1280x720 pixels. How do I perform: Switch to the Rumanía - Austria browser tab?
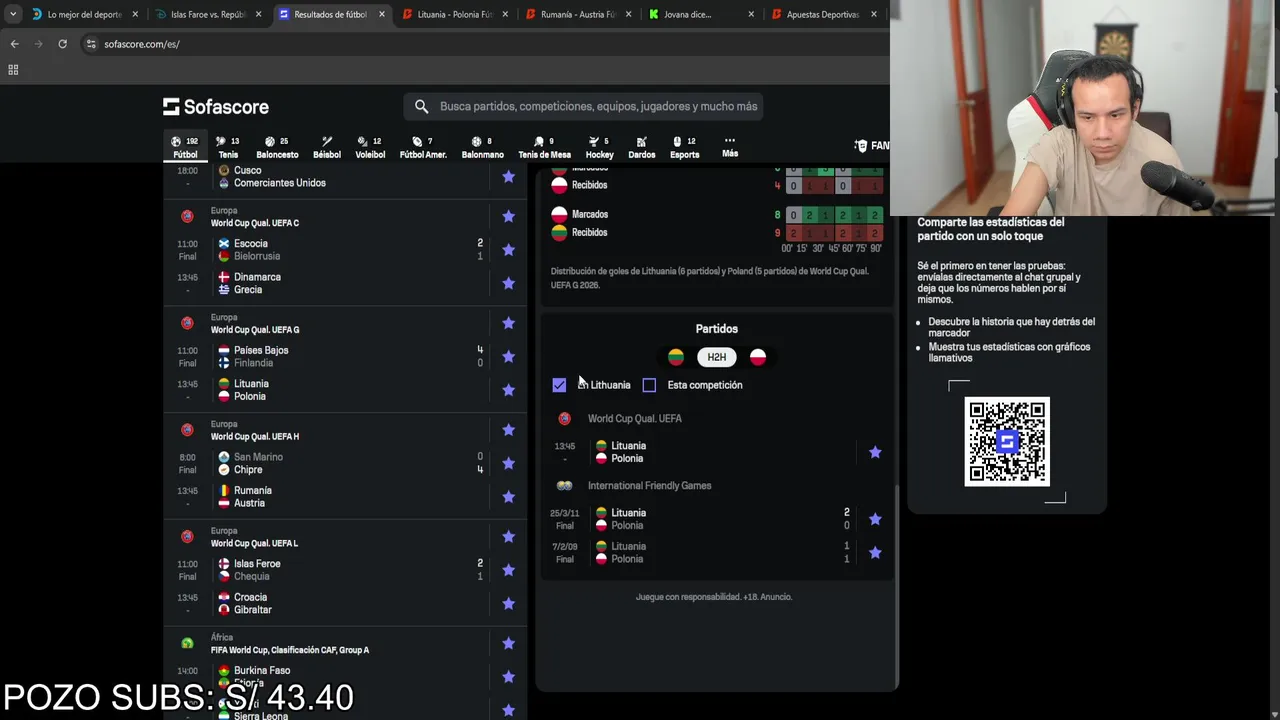pos(578,15)
